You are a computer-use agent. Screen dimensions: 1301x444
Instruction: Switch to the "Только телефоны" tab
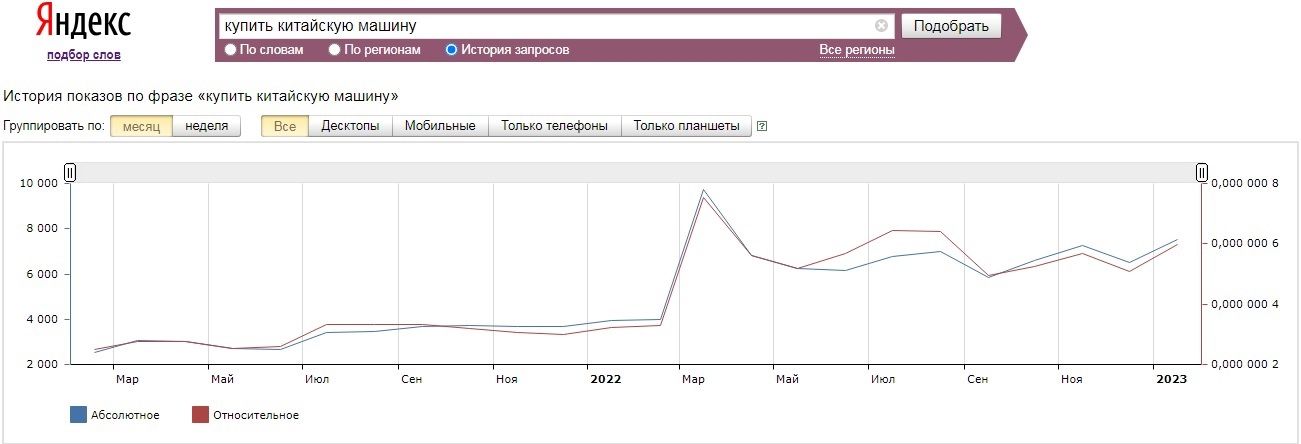tap(554, 126)
